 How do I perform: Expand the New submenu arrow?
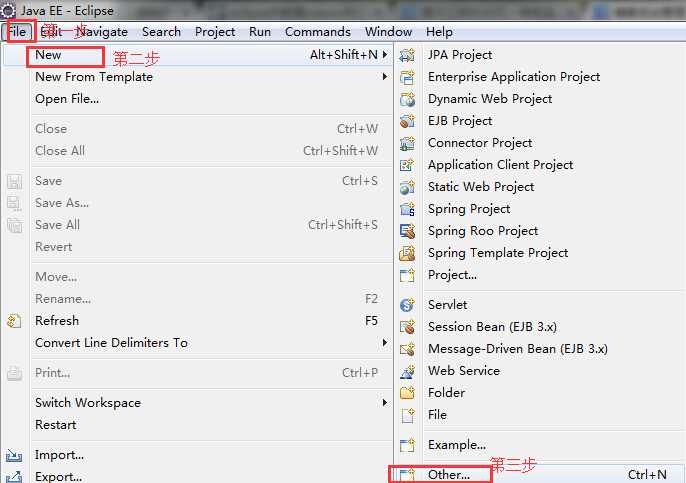385,55
